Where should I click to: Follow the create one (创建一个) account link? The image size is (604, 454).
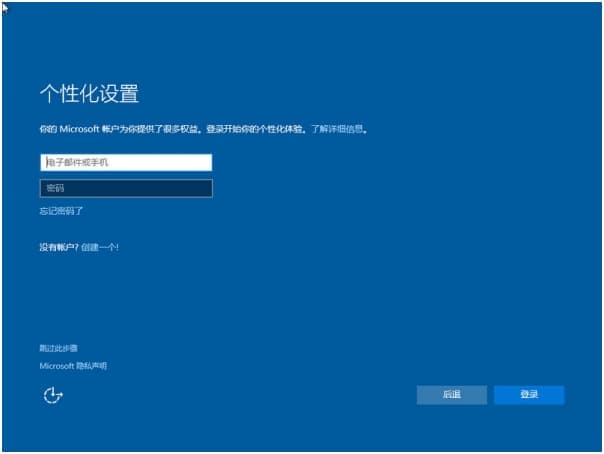click(100, 247)
